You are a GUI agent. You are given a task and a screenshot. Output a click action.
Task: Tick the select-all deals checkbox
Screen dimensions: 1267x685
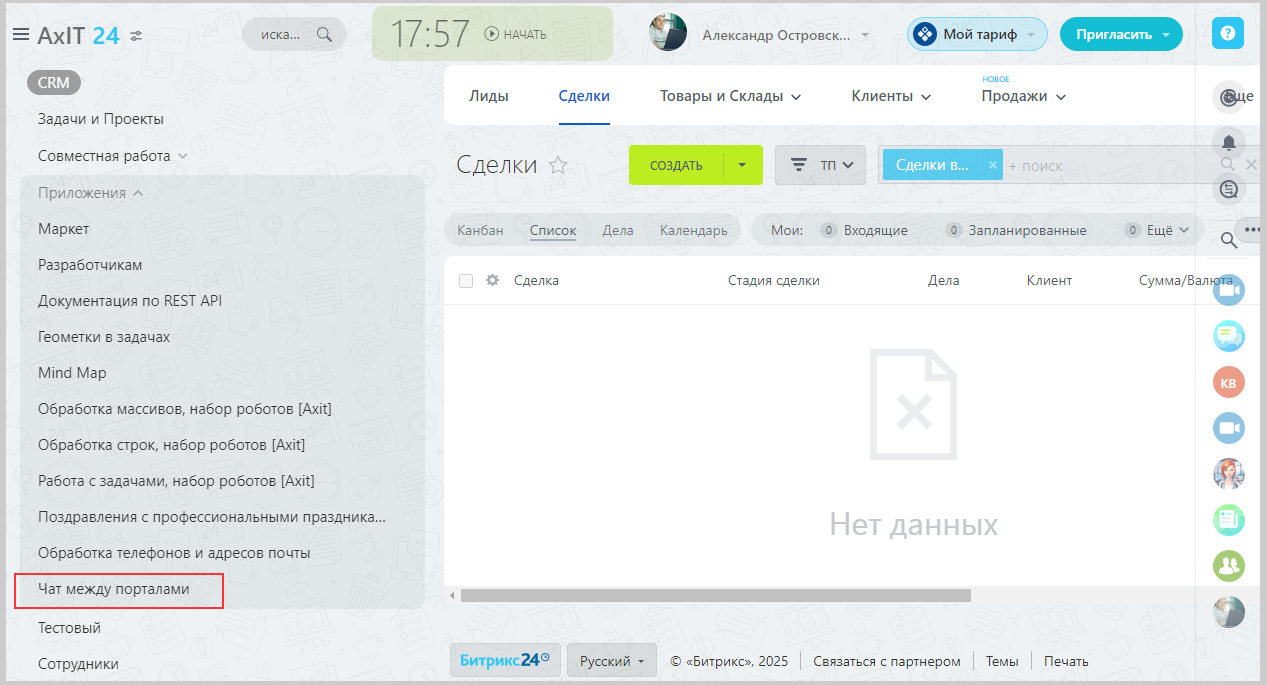point(466,281)
